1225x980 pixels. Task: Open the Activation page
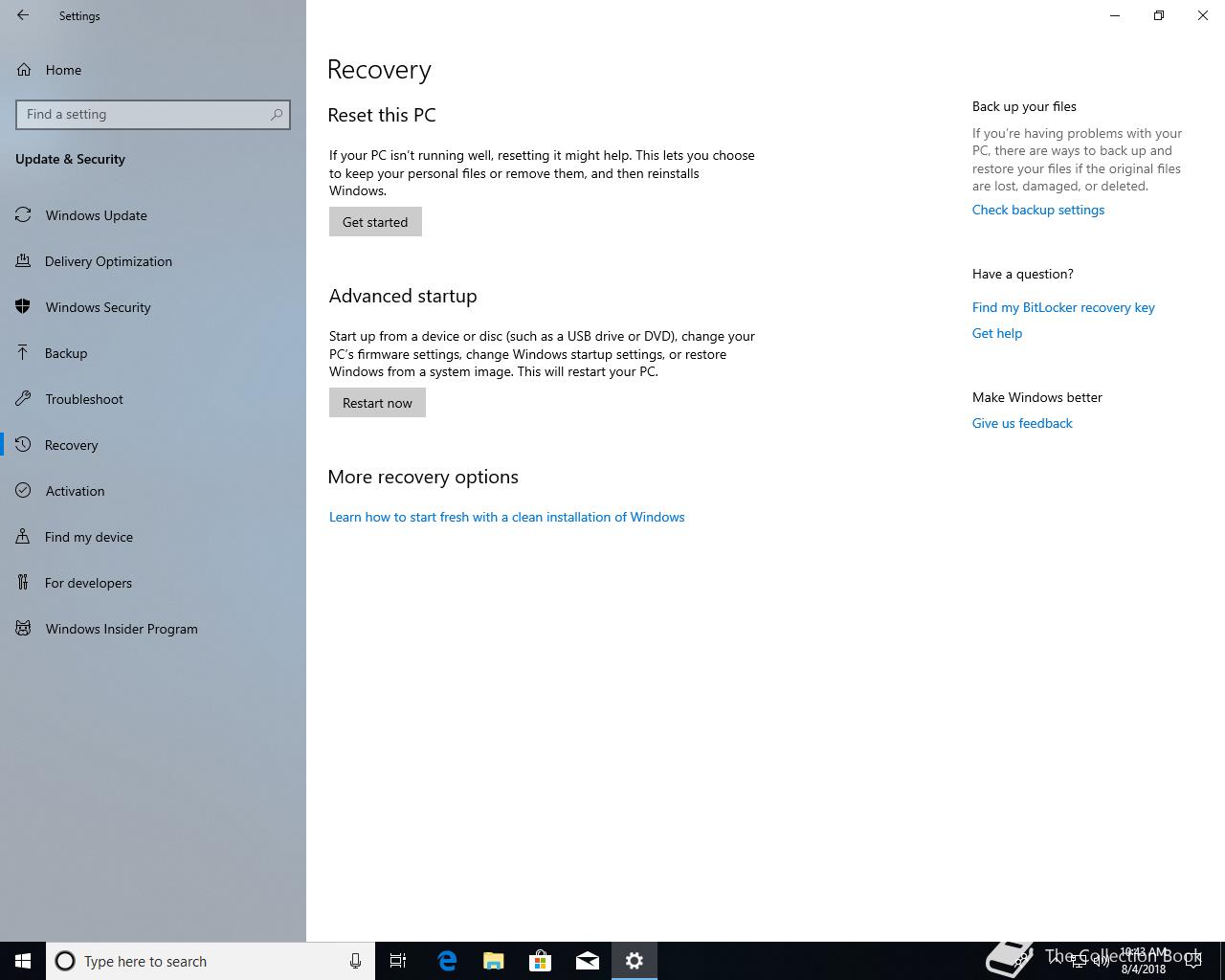(75, 491)
